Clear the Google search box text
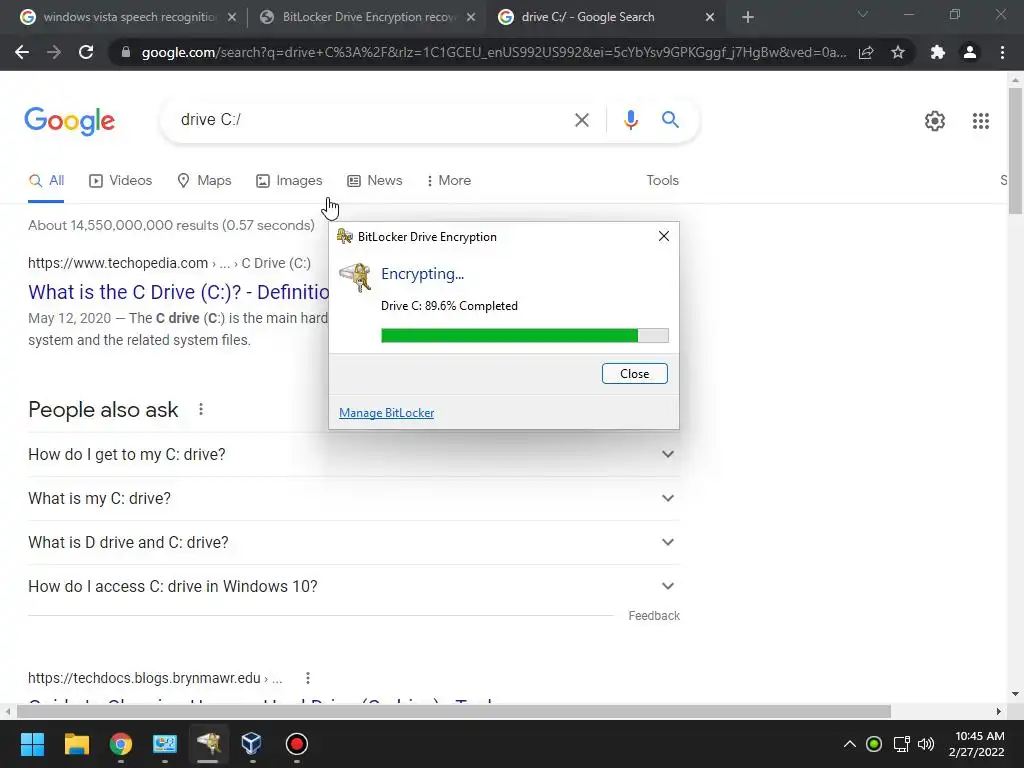 [581, 120]
